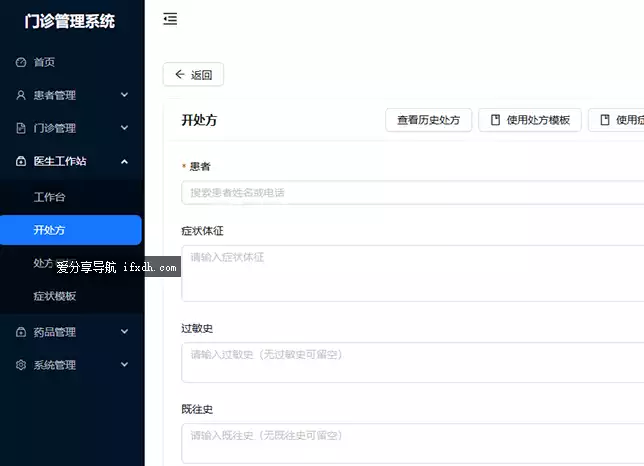Click the 既往史 field label

[197, 409]
